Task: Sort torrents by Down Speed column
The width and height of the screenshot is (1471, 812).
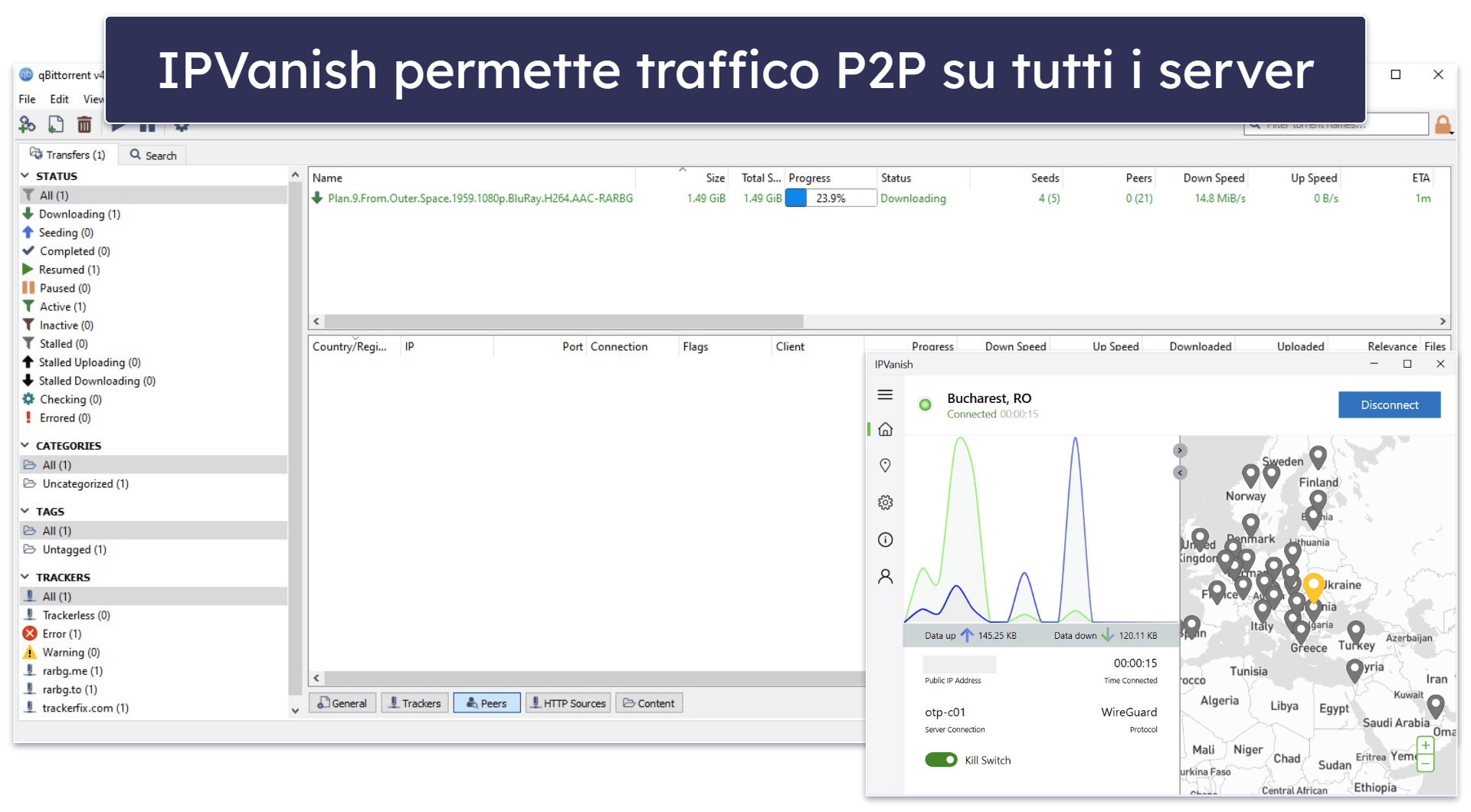Action: (1214, 178)
